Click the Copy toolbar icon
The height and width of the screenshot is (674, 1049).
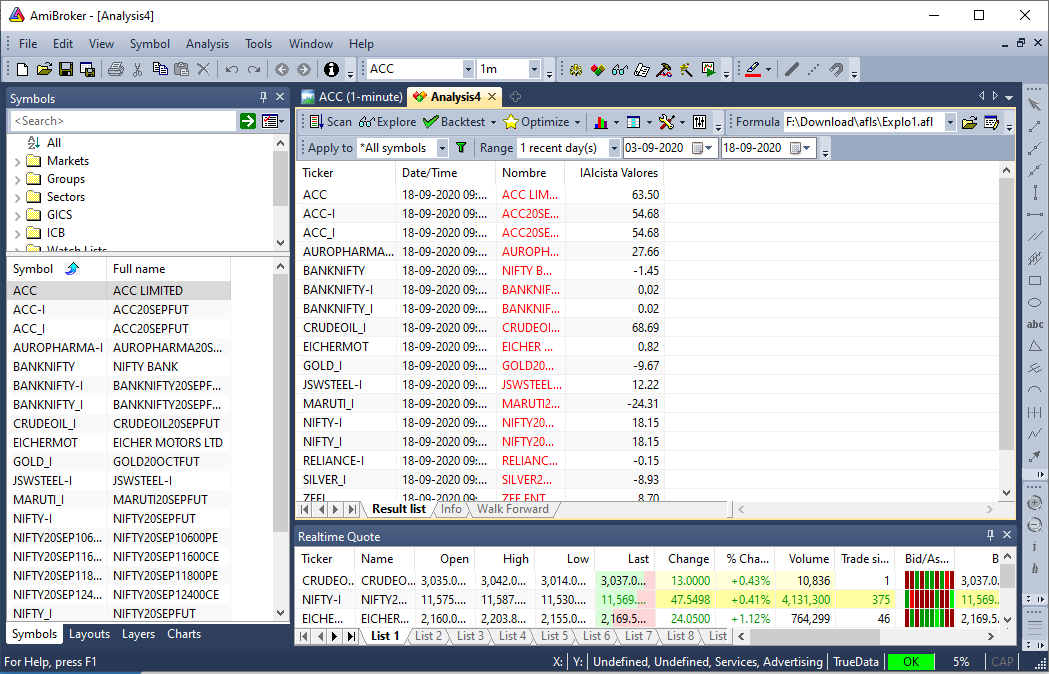coord(160,69)
